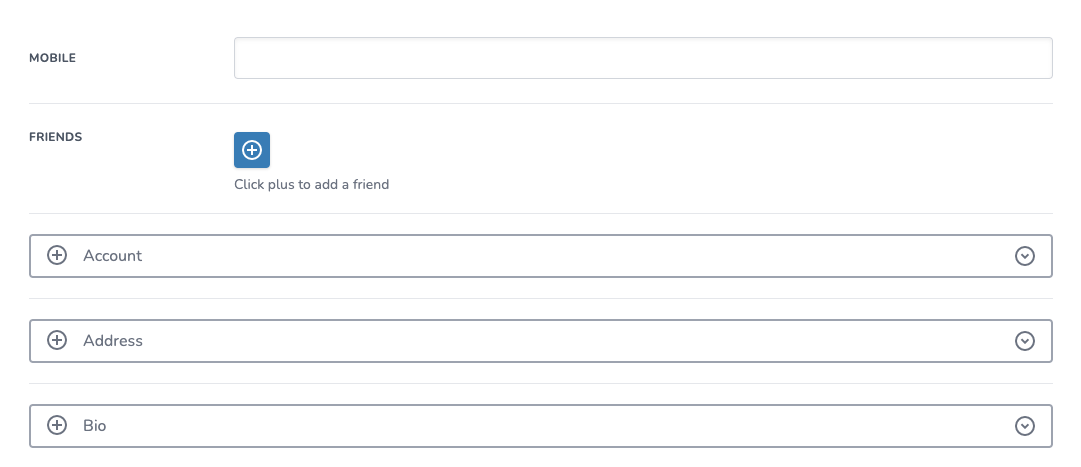The width and height of the screenshot is (1081, 467).
Task: Click the divider line between Address and Bio
Action: point(540,383)
